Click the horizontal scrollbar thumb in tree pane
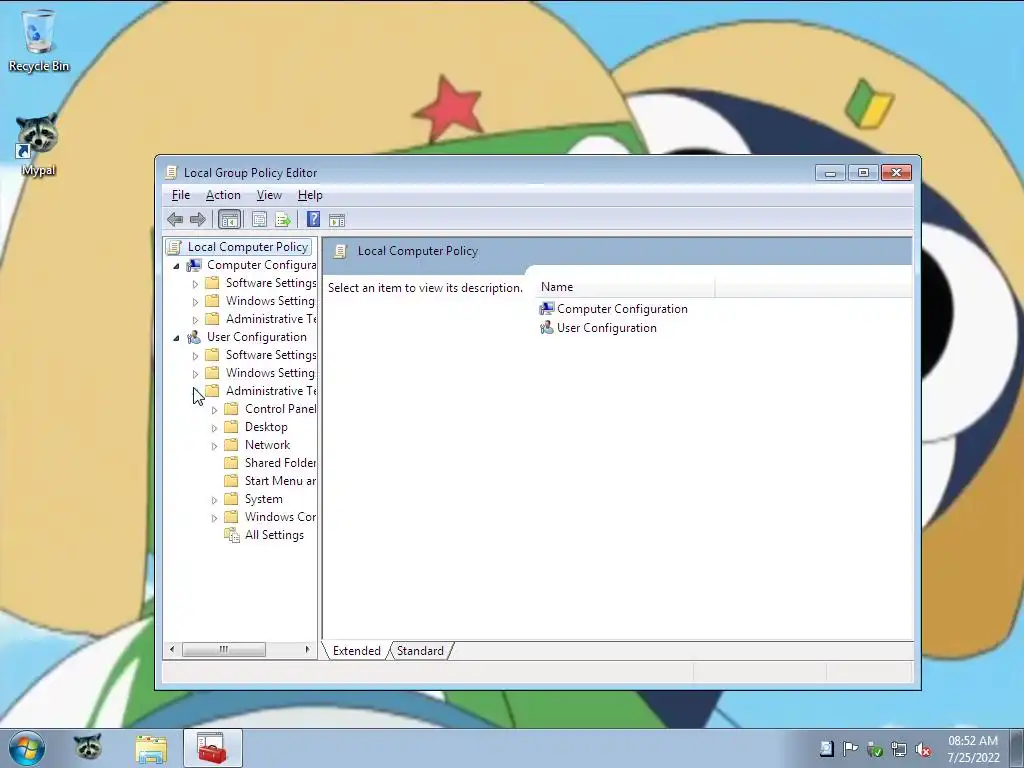The height and width of the screenshot is (768, 1024). 224,650
